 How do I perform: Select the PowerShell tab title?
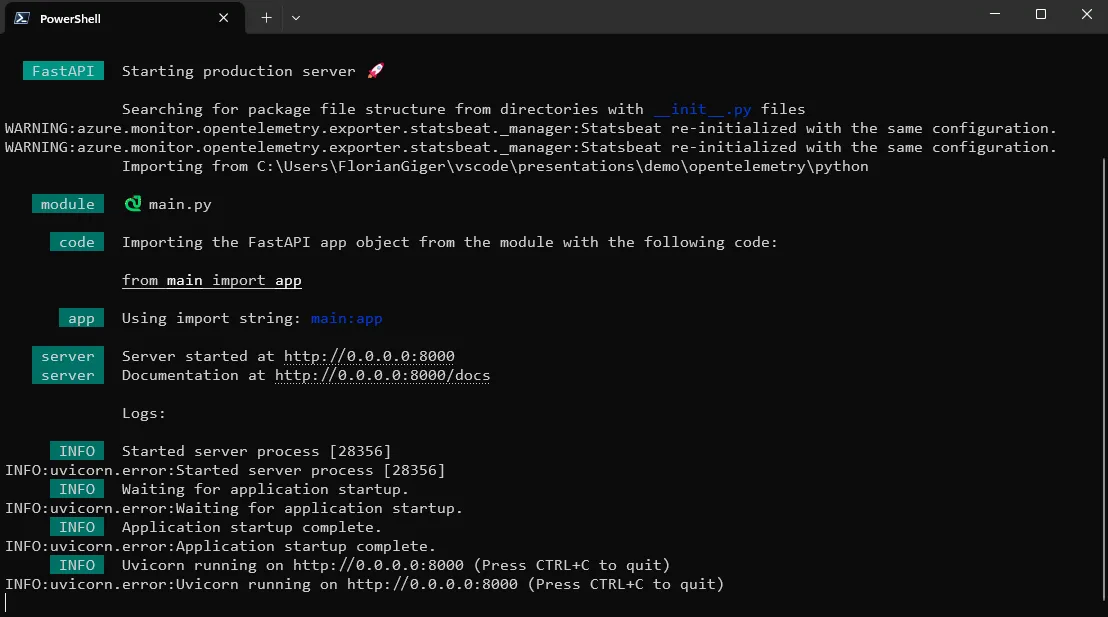[x=70, y=18]
